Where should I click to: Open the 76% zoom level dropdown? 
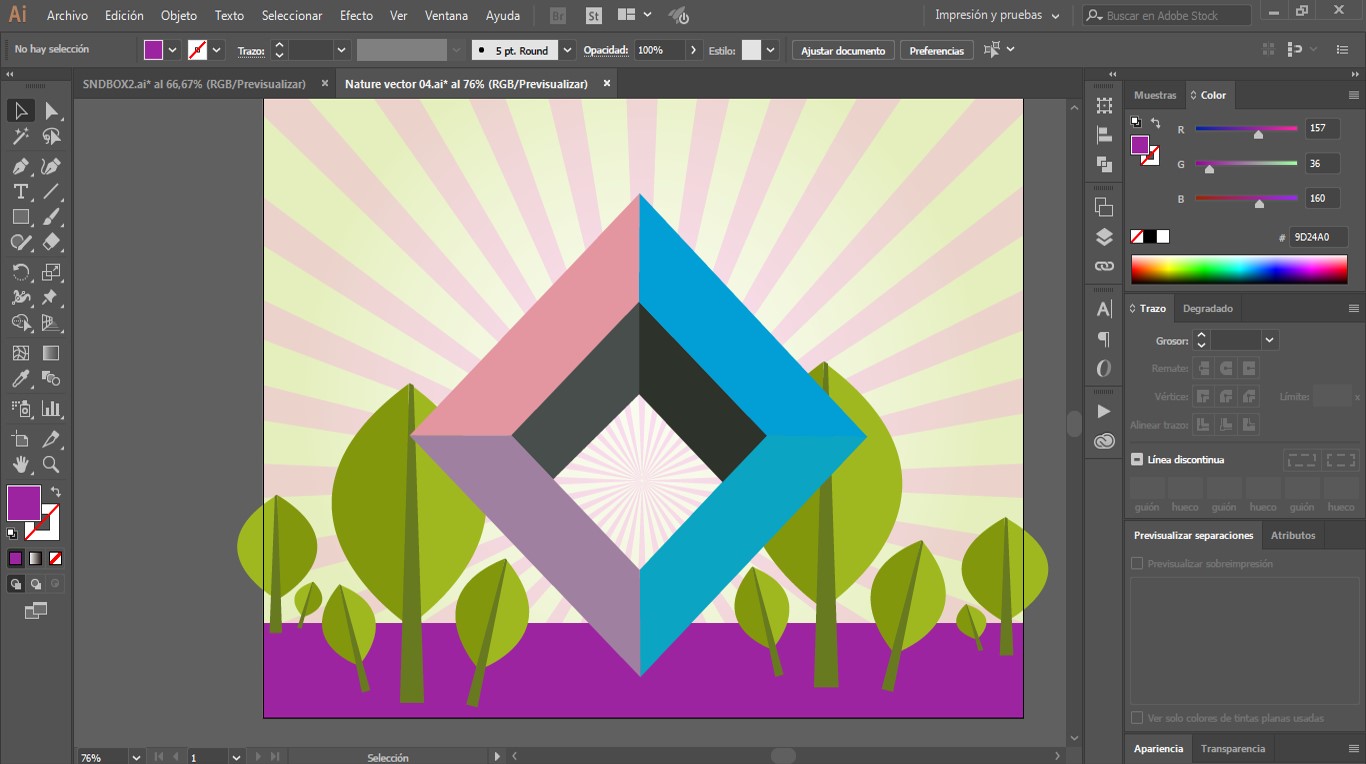[x=136, y=757]
